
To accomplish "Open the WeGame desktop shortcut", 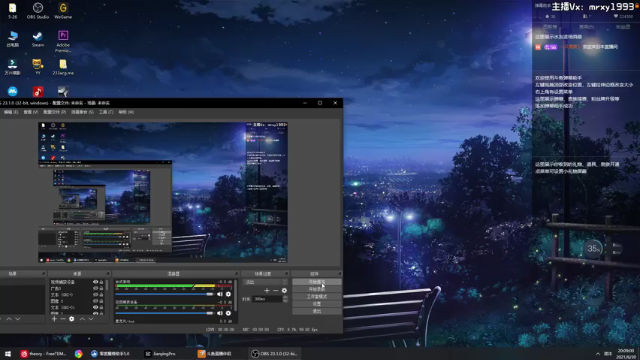I will 63,11.
